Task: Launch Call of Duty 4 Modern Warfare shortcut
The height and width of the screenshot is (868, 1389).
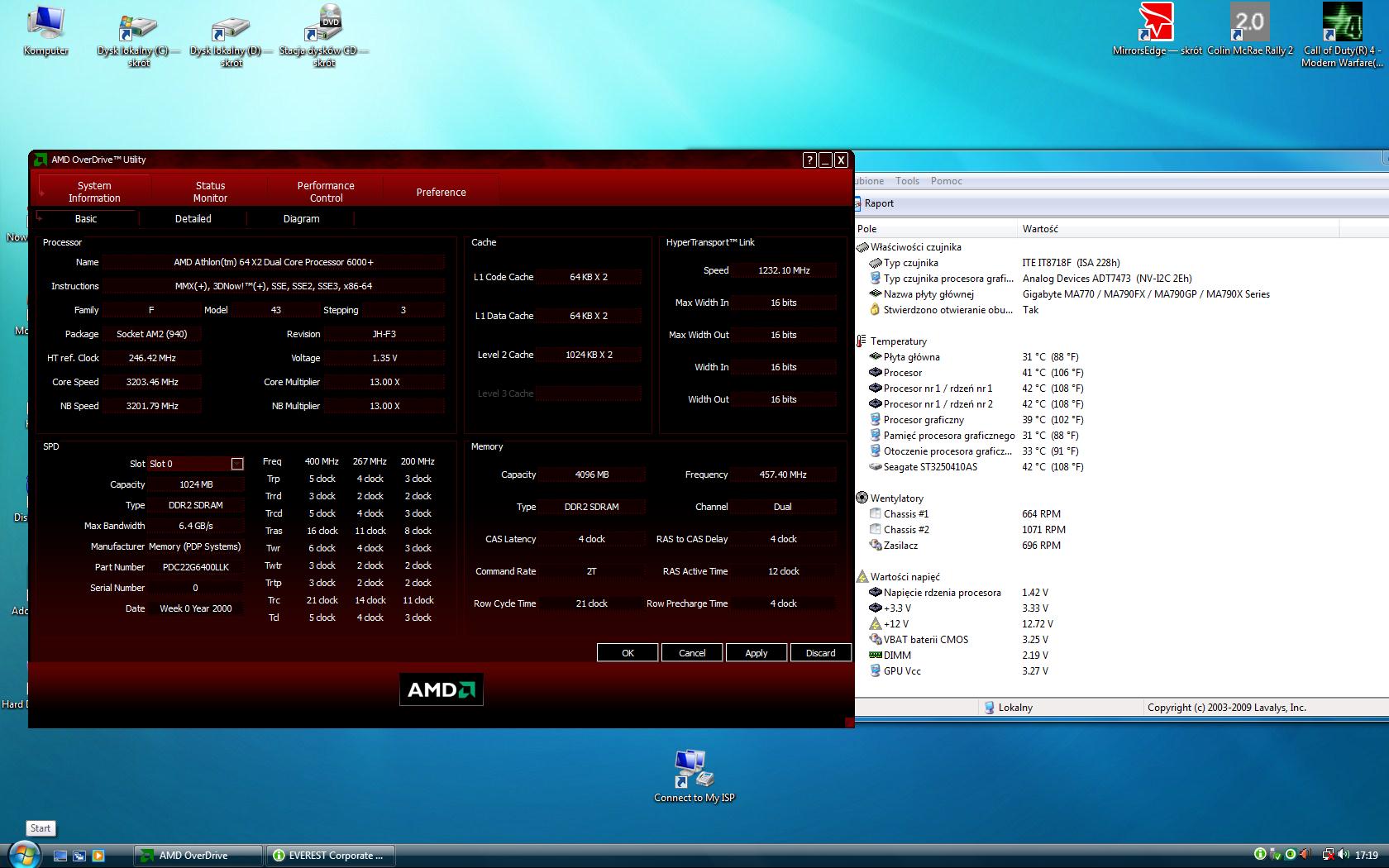Action: pyautogui.click(x=1342, y=35)
